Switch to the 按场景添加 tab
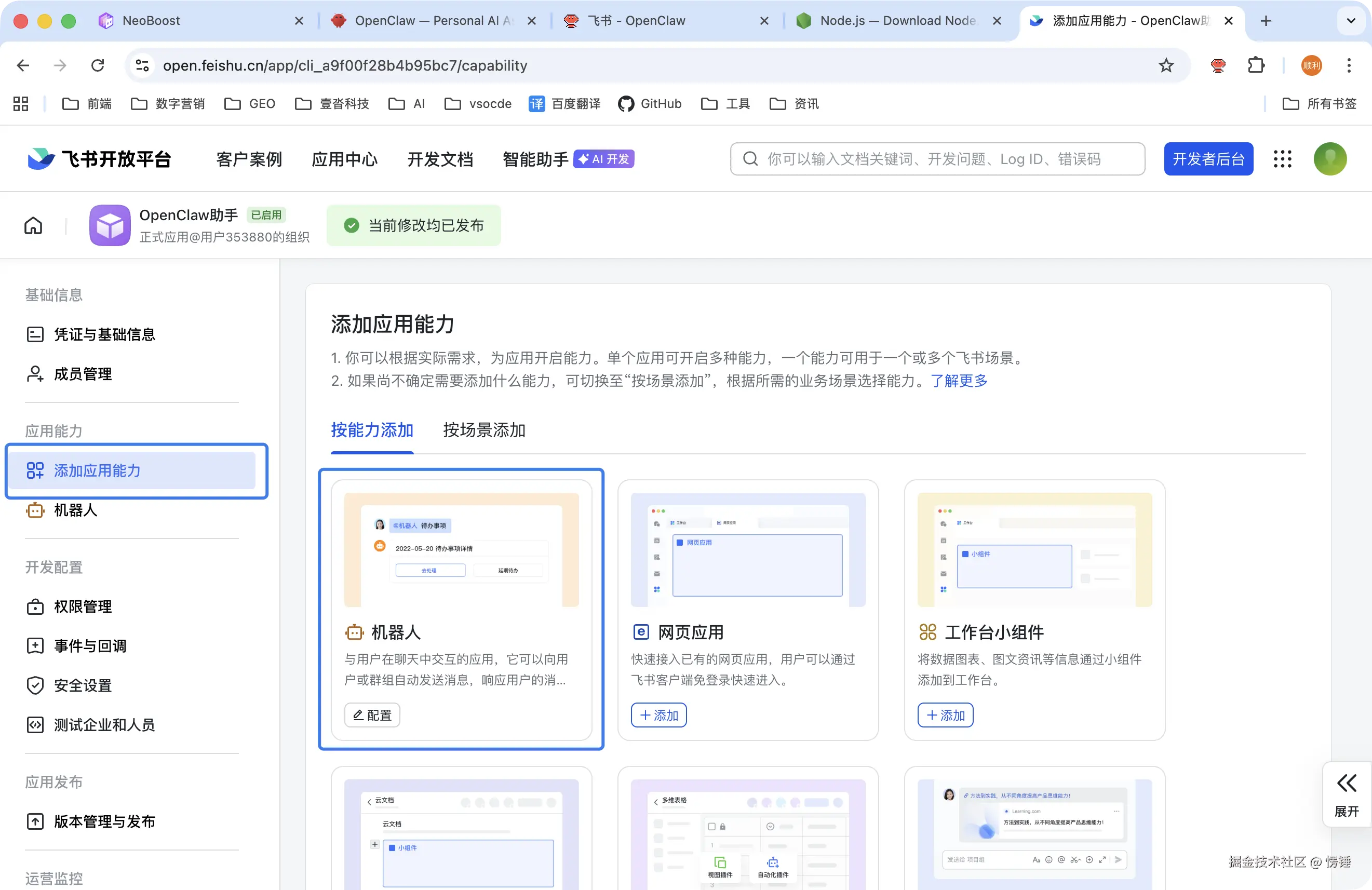This screenshot has width=1372, height=890. point(483,430)
